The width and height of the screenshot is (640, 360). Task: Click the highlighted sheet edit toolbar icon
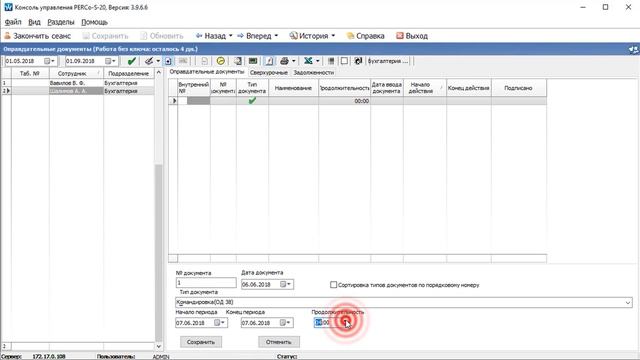[269, 61]
